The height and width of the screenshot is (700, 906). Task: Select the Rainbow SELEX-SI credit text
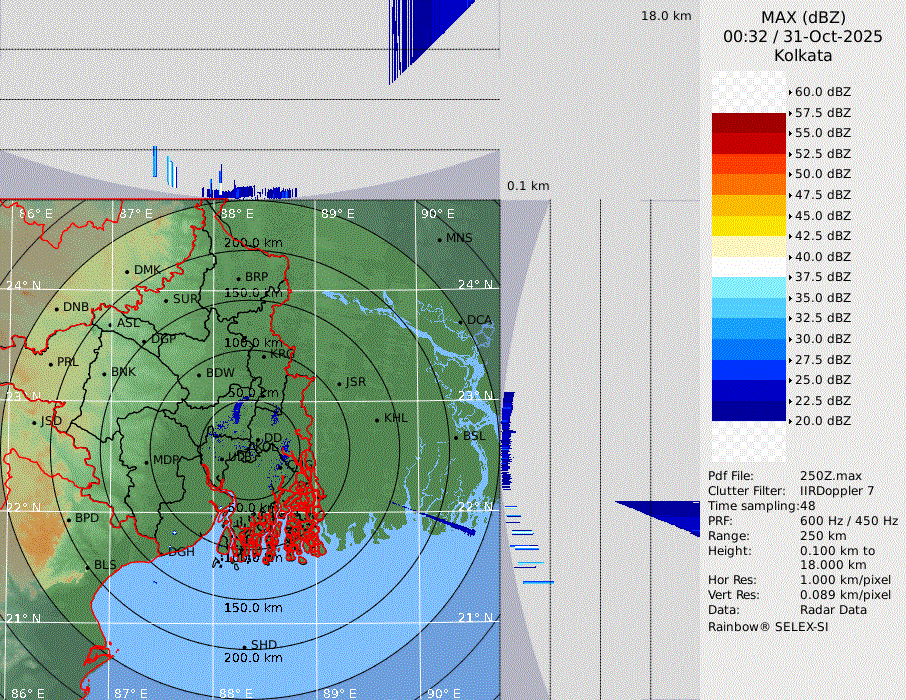pyautogui.click(x=768, y=626)
